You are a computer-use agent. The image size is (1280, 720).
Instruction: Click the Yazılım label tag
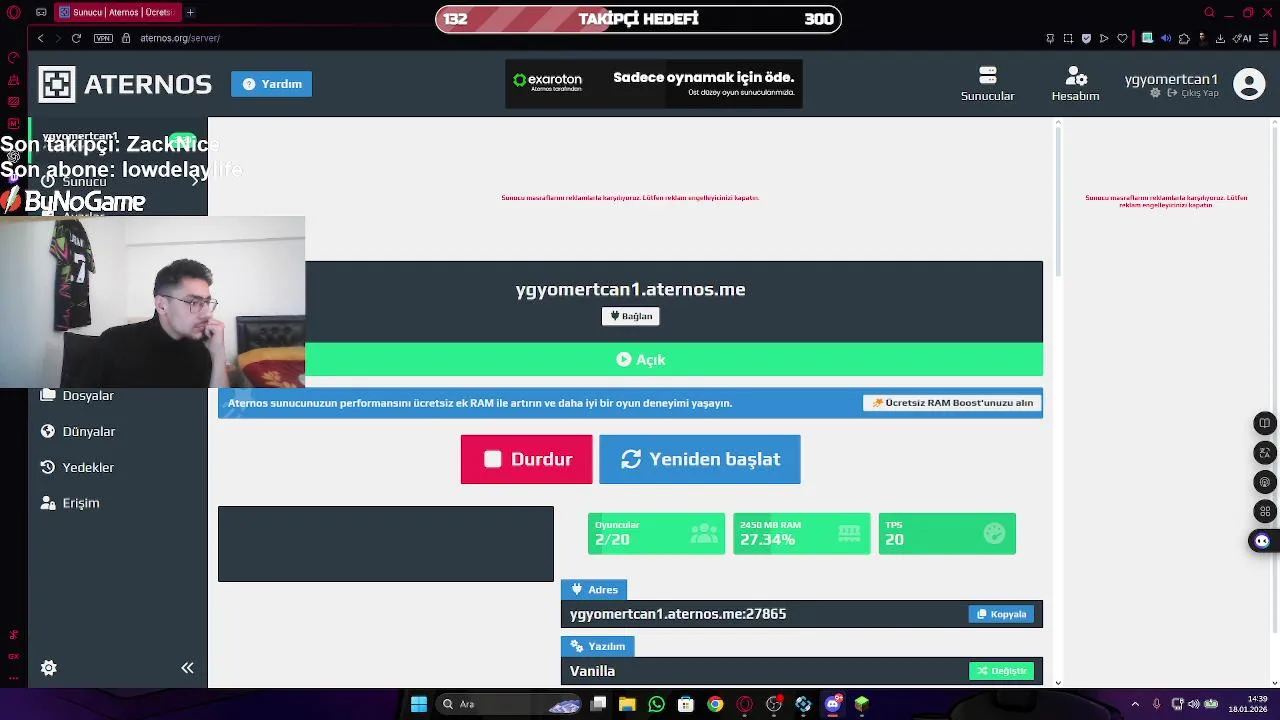pyautogui.click(x=597, y=646)
